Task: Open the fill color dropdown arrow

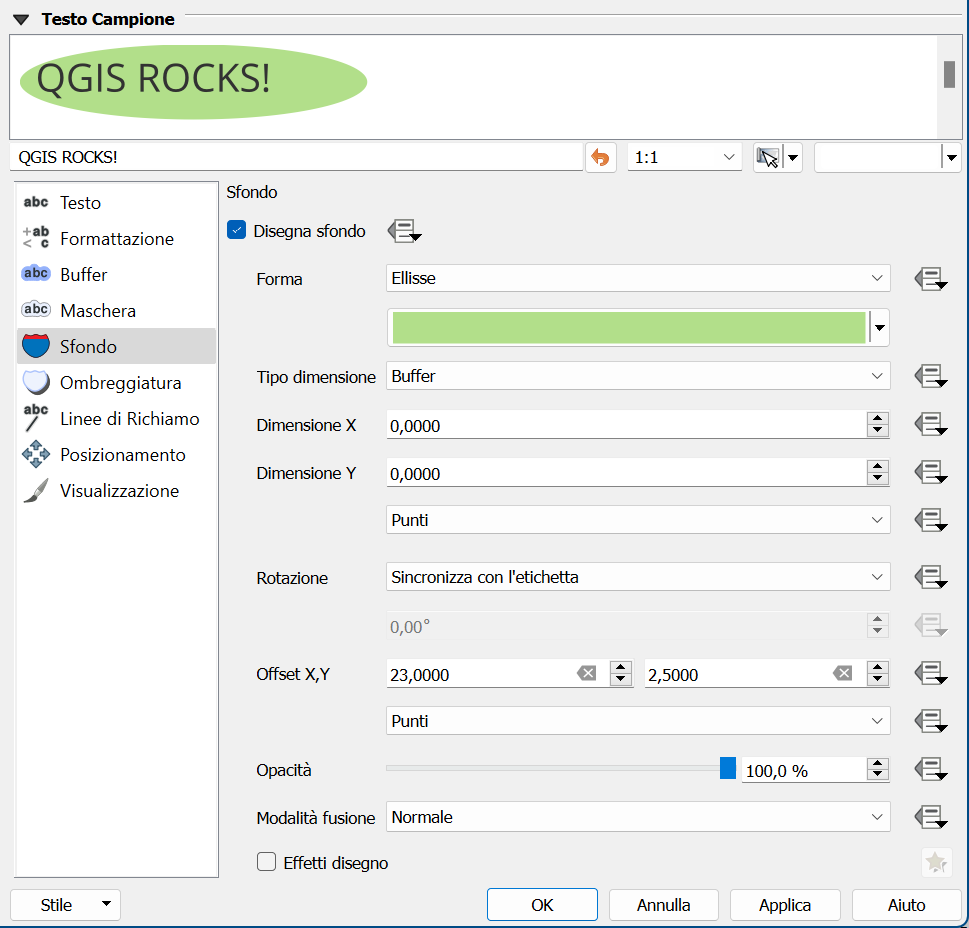Action: tap(880, 327)
